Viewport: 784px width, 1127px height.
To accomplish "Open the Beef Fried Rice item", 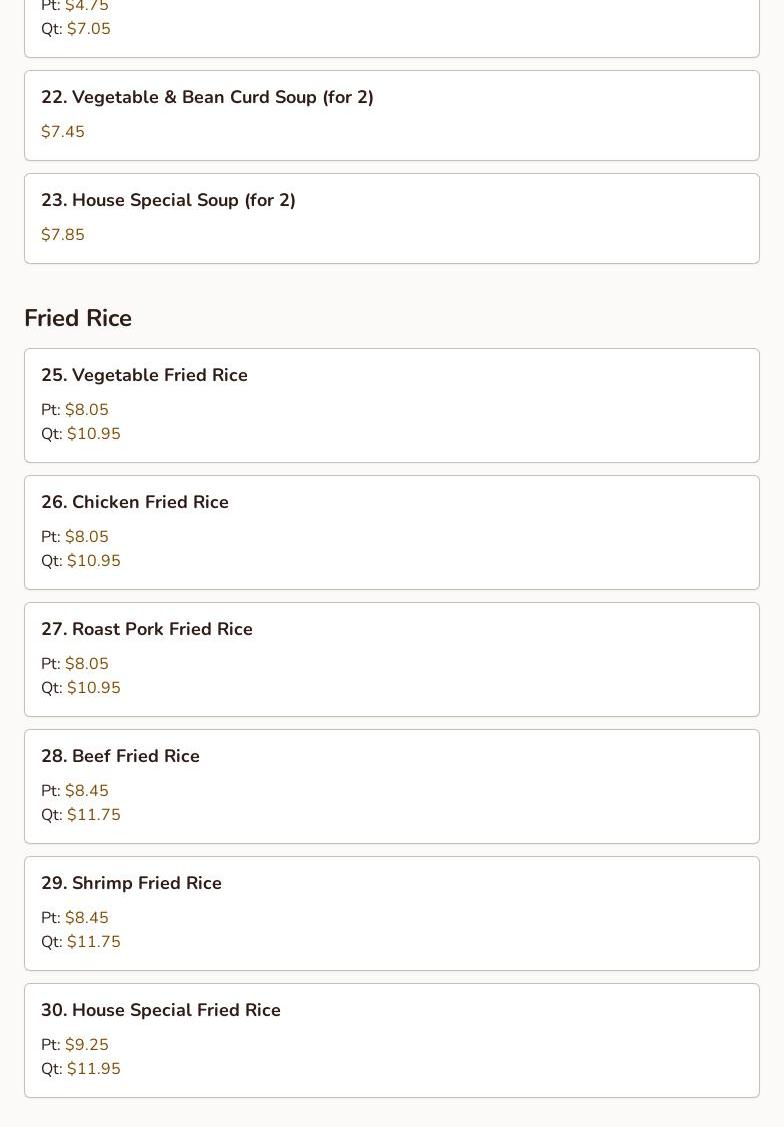I will click(120, 756).
